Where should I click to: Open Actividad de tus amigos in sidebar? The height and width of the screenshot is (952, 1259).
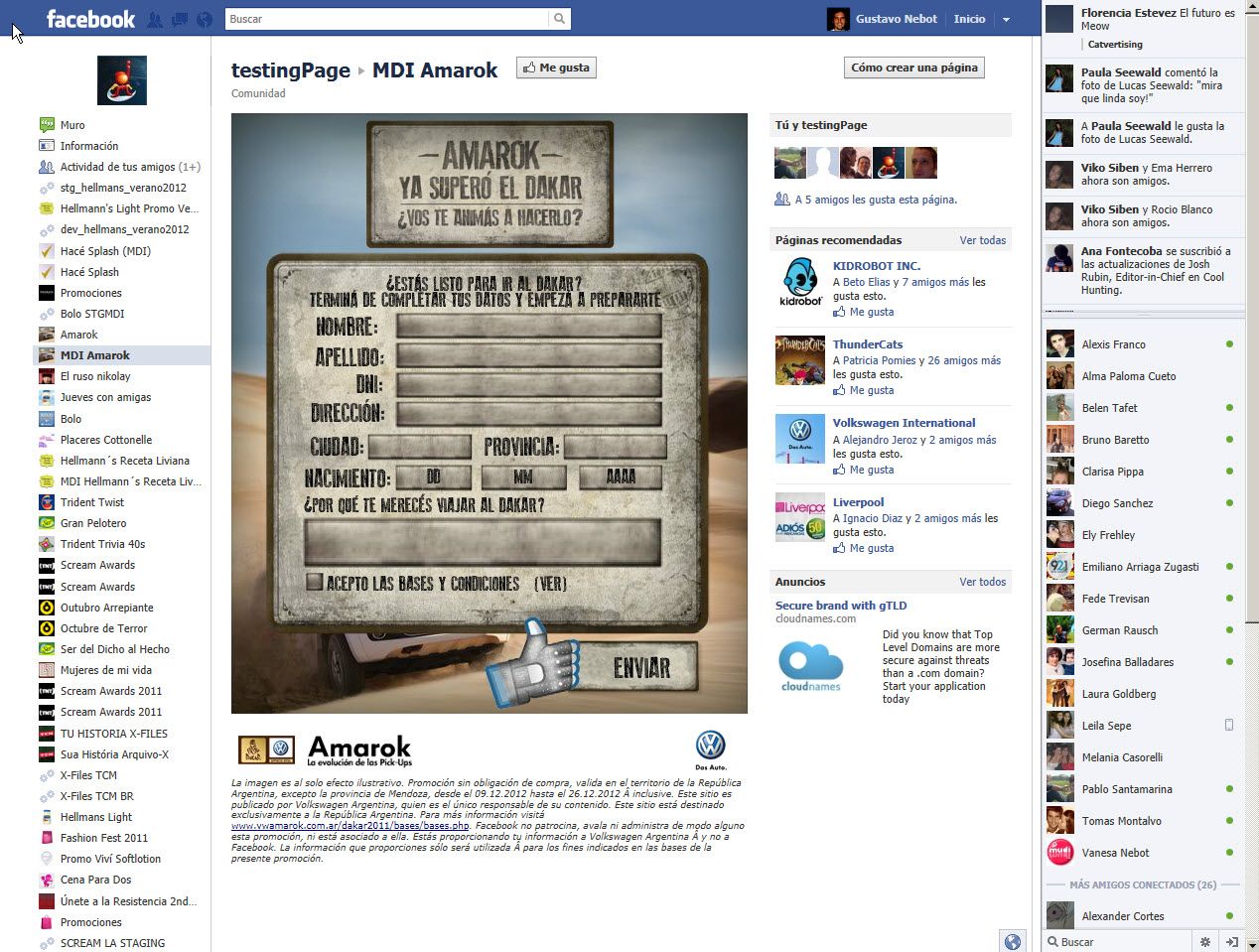[x=130, y=167]
